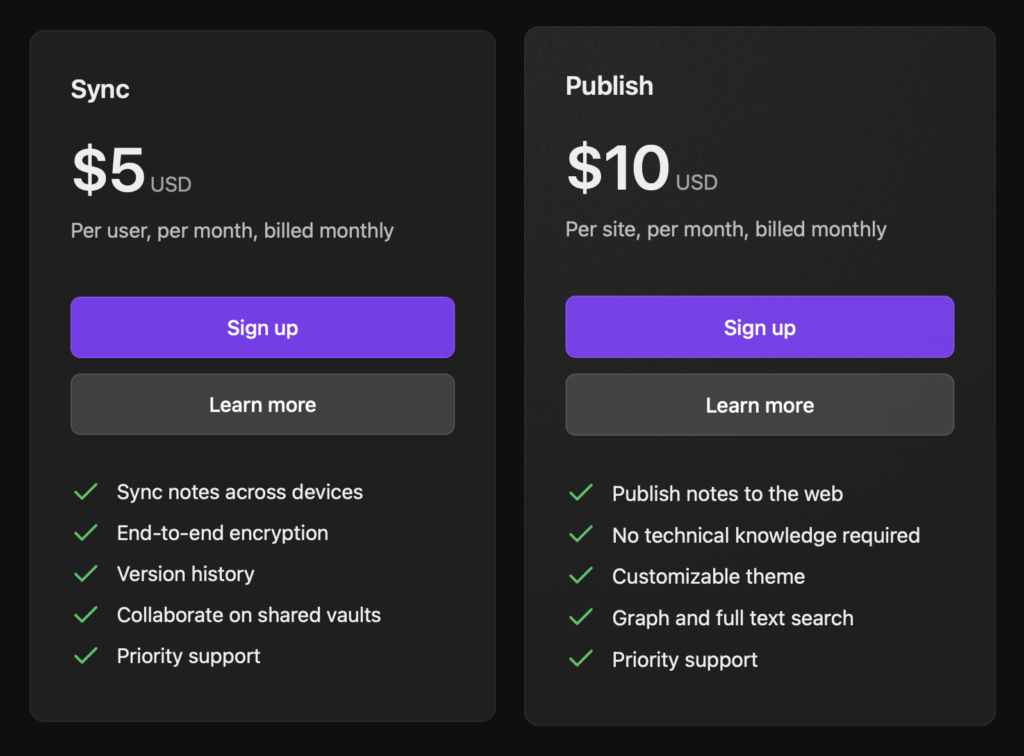Click the checkmark by Collaborate on shared vaults

tap(86, 615)
